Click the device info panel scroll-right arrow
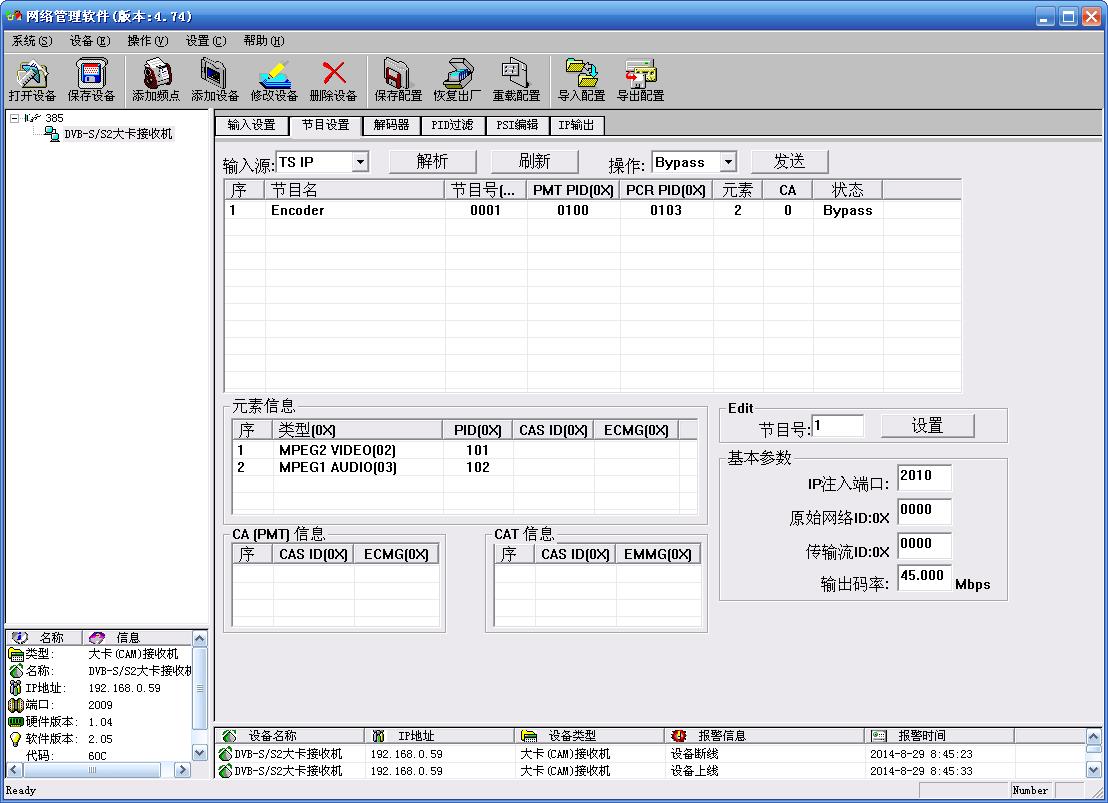This screenshot has height=803, width=1108. pos(182,770)
